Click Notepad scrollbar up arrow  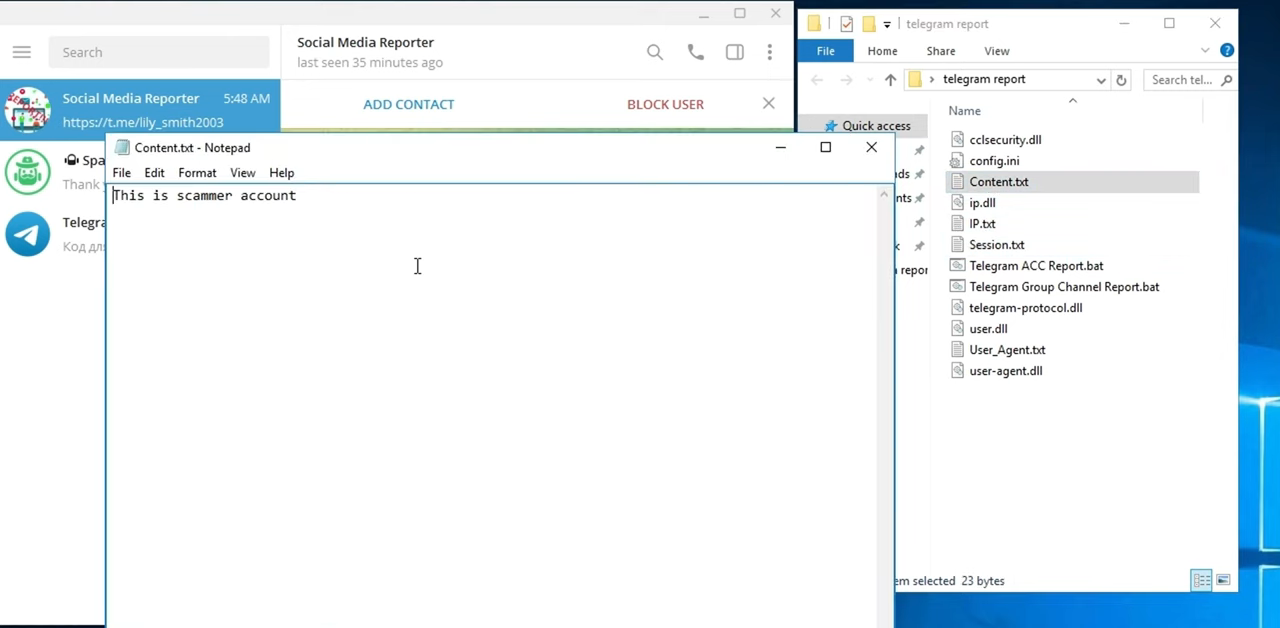pos(883,196)
